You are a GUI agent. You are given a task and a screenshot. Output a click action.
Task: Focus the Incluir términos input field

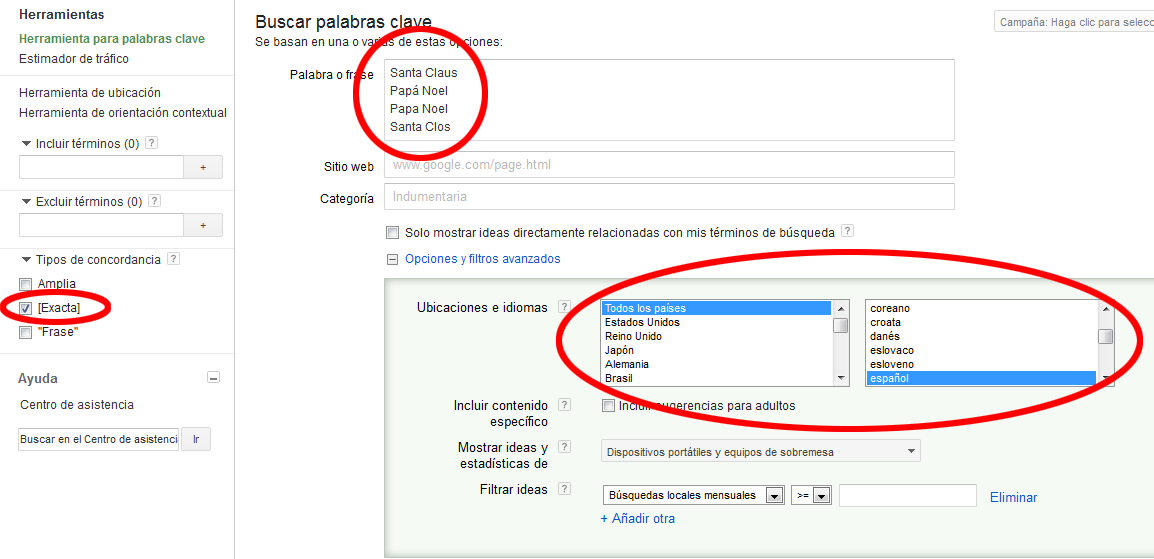101,168
